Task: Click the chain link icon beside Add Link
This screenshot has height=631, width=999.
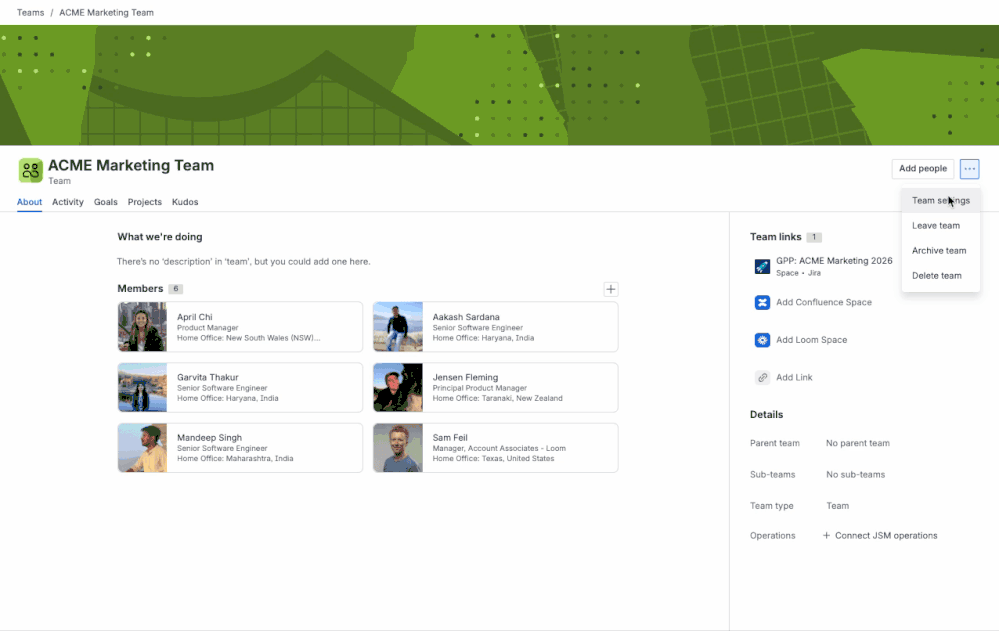Action: 762,378
